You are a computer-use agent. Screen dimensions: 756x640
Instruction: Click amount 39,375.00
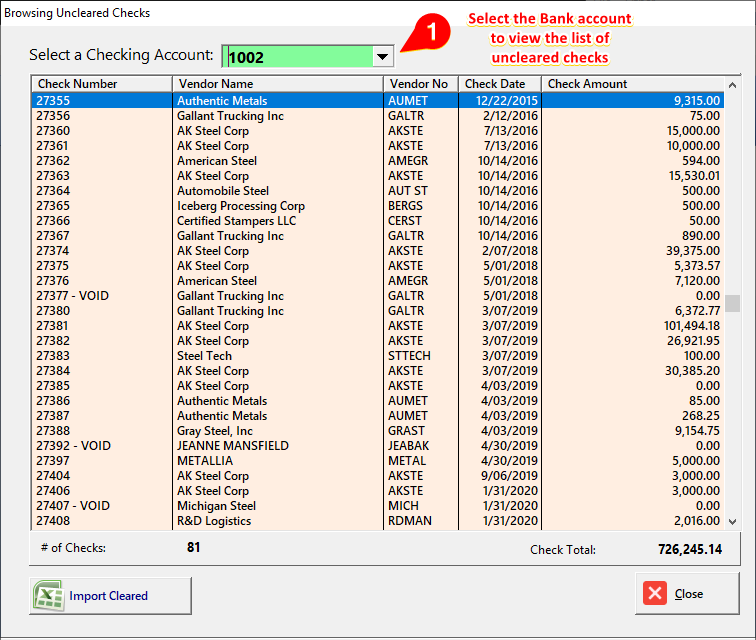[x=693, y=251]
